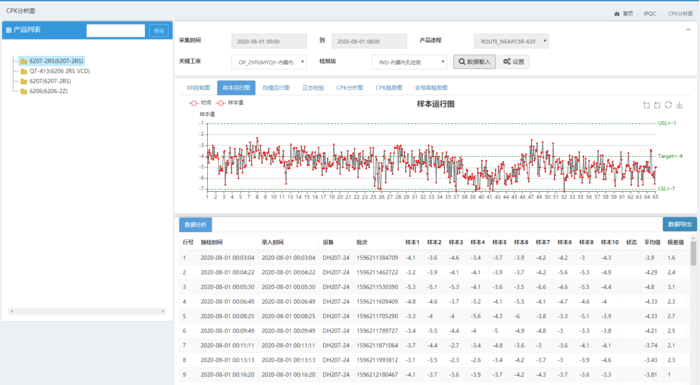Click the 样本1 column header
Viewport: 700px width, 385px height.
pos(412,243)
